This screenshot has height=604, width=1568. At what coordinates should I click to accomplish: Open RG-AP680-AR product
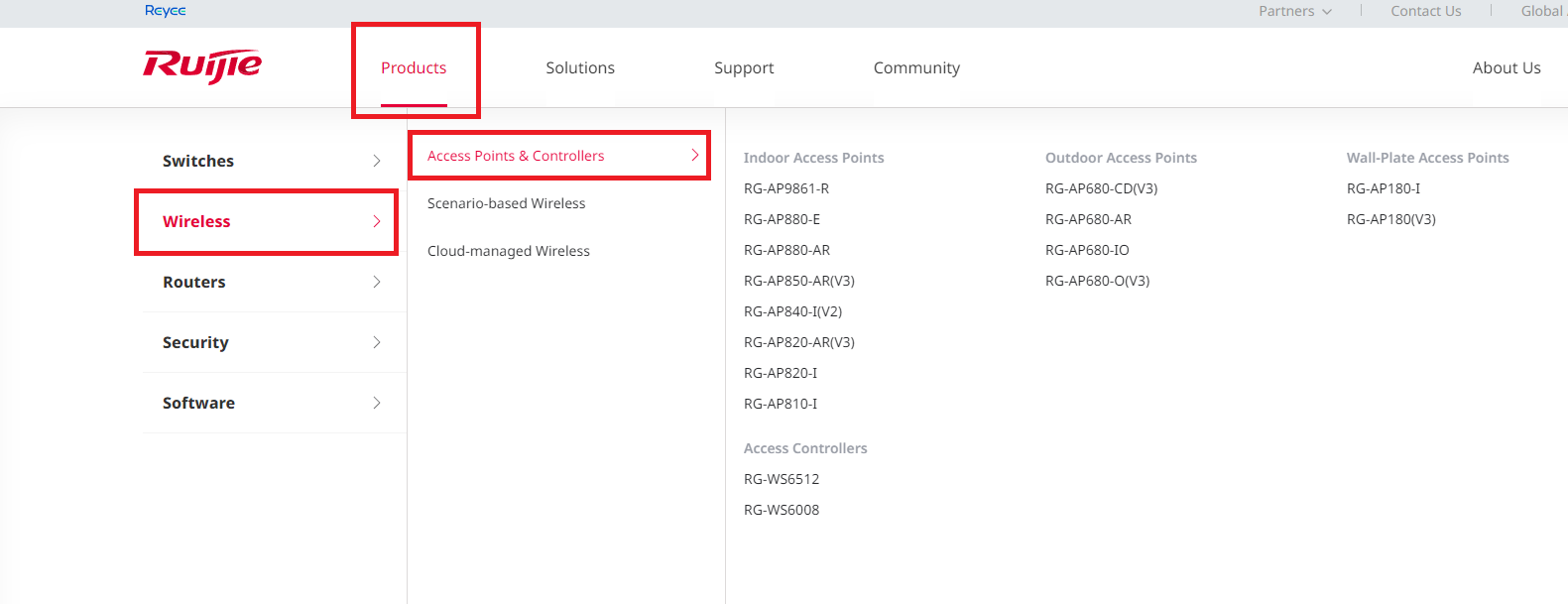tap(1088, 219)
